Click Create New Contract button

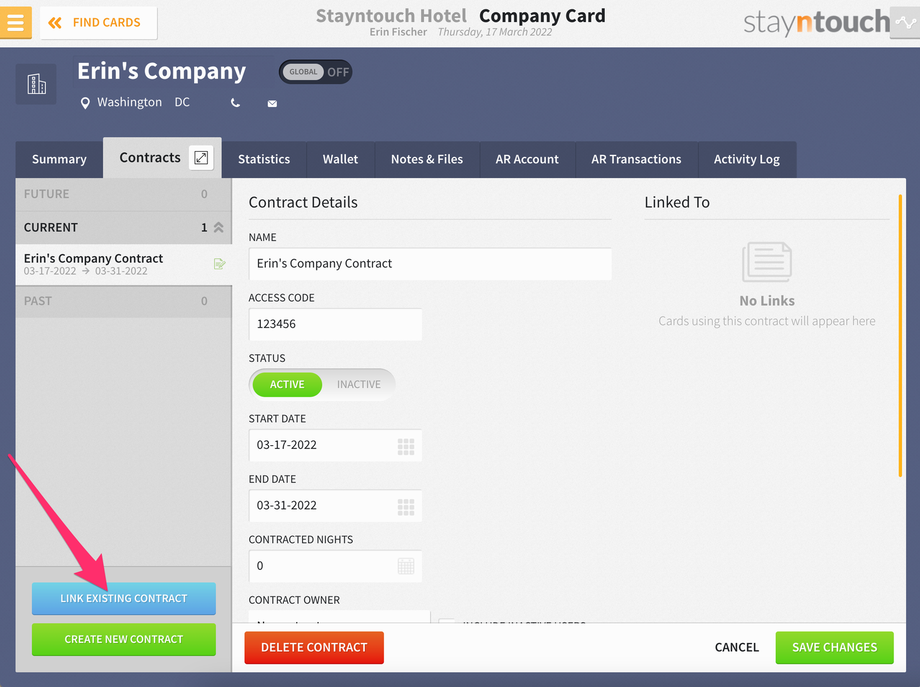click(124, 639)
